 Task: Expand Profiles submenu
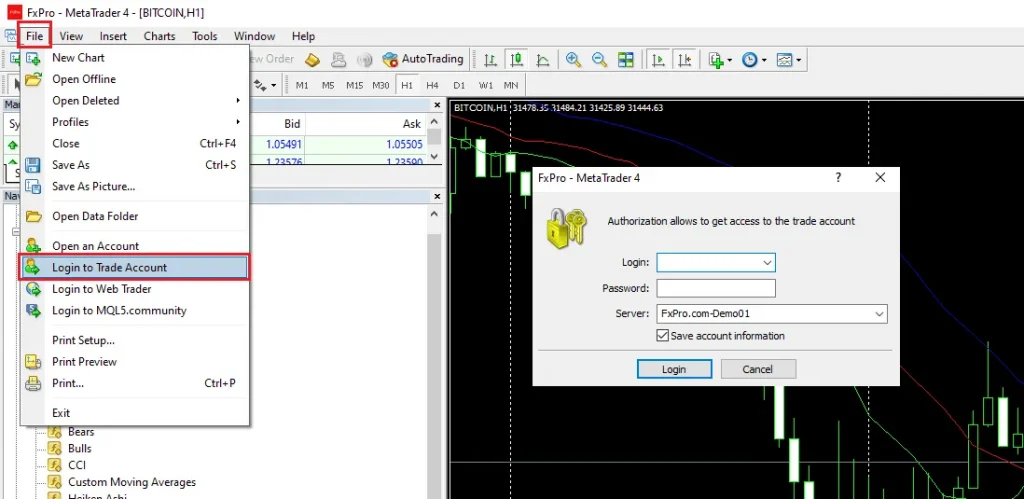pos(135,122)
